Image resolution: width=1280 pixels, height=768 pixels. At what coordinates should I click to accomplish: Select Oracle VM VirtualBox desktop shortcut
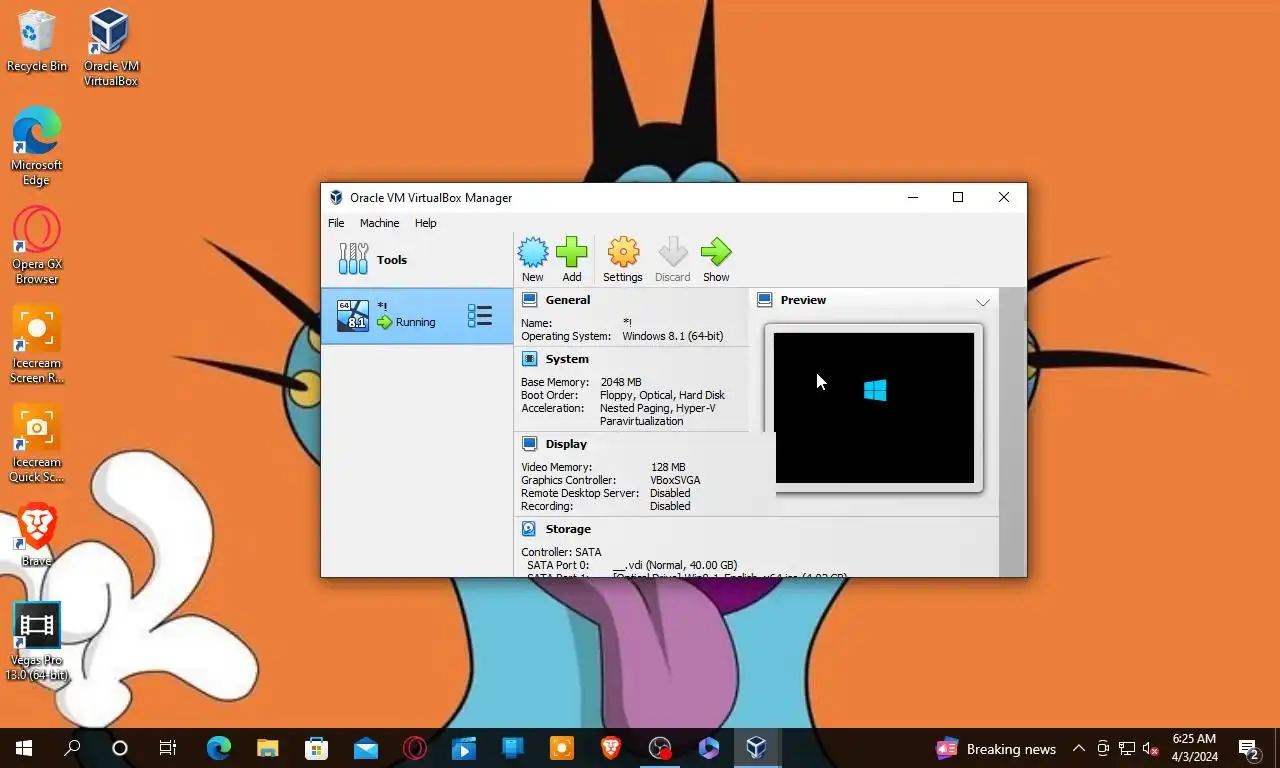click(110, 47)
